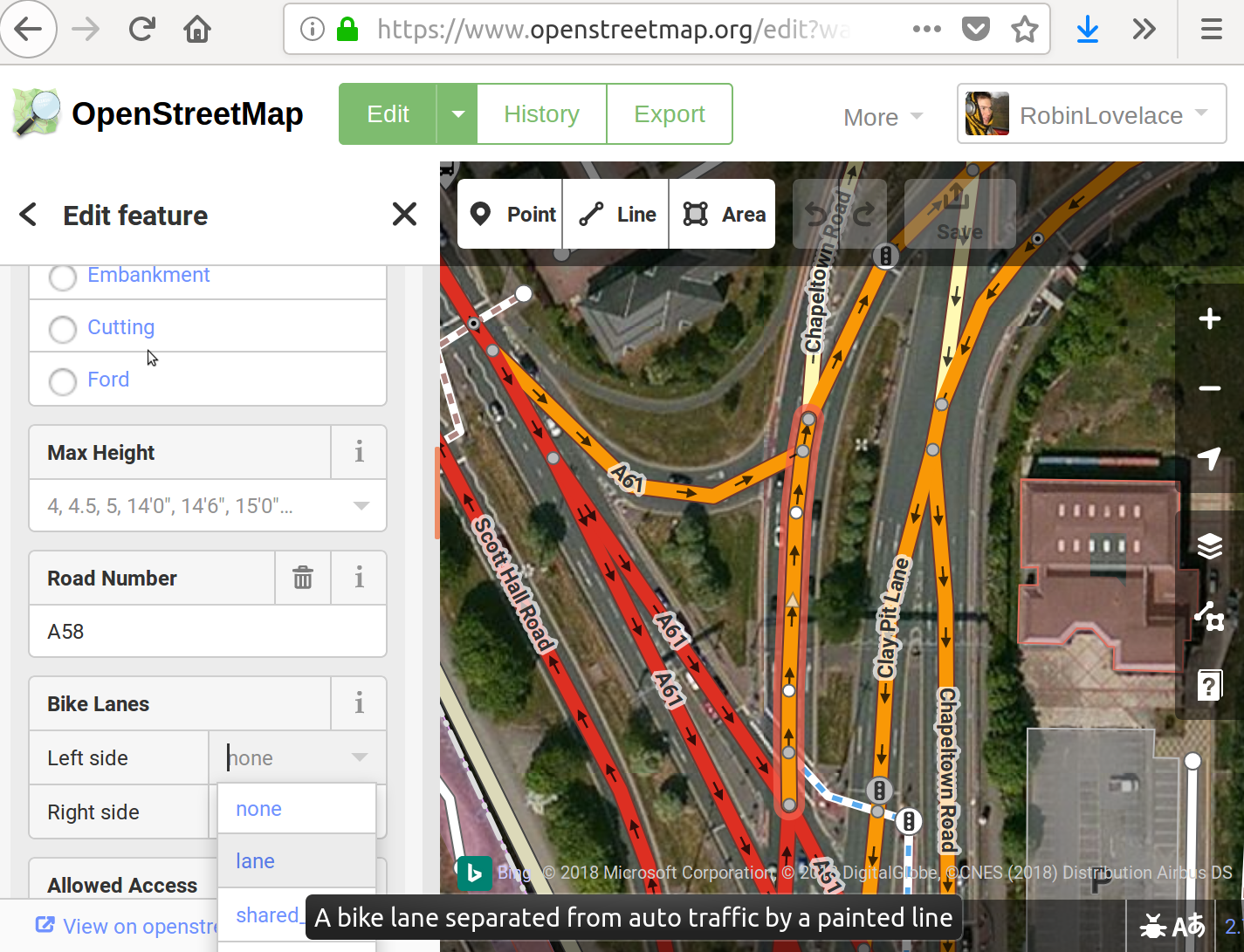
Task: Open map data panel
Action: (x=1209, y=616)
